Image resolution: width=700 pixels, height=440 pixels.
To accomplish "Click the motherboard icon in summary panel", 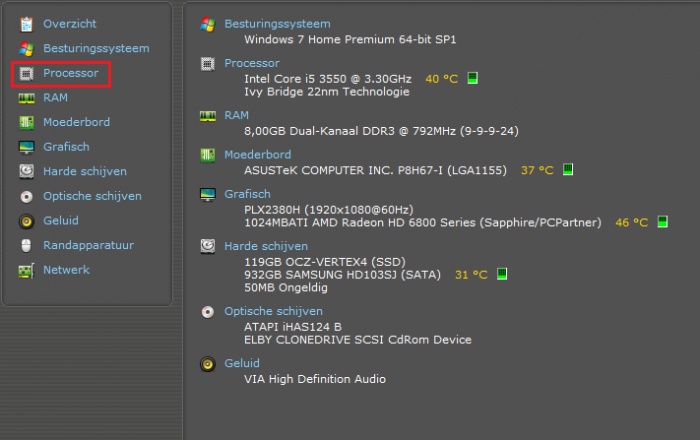I will click(208, 155).
